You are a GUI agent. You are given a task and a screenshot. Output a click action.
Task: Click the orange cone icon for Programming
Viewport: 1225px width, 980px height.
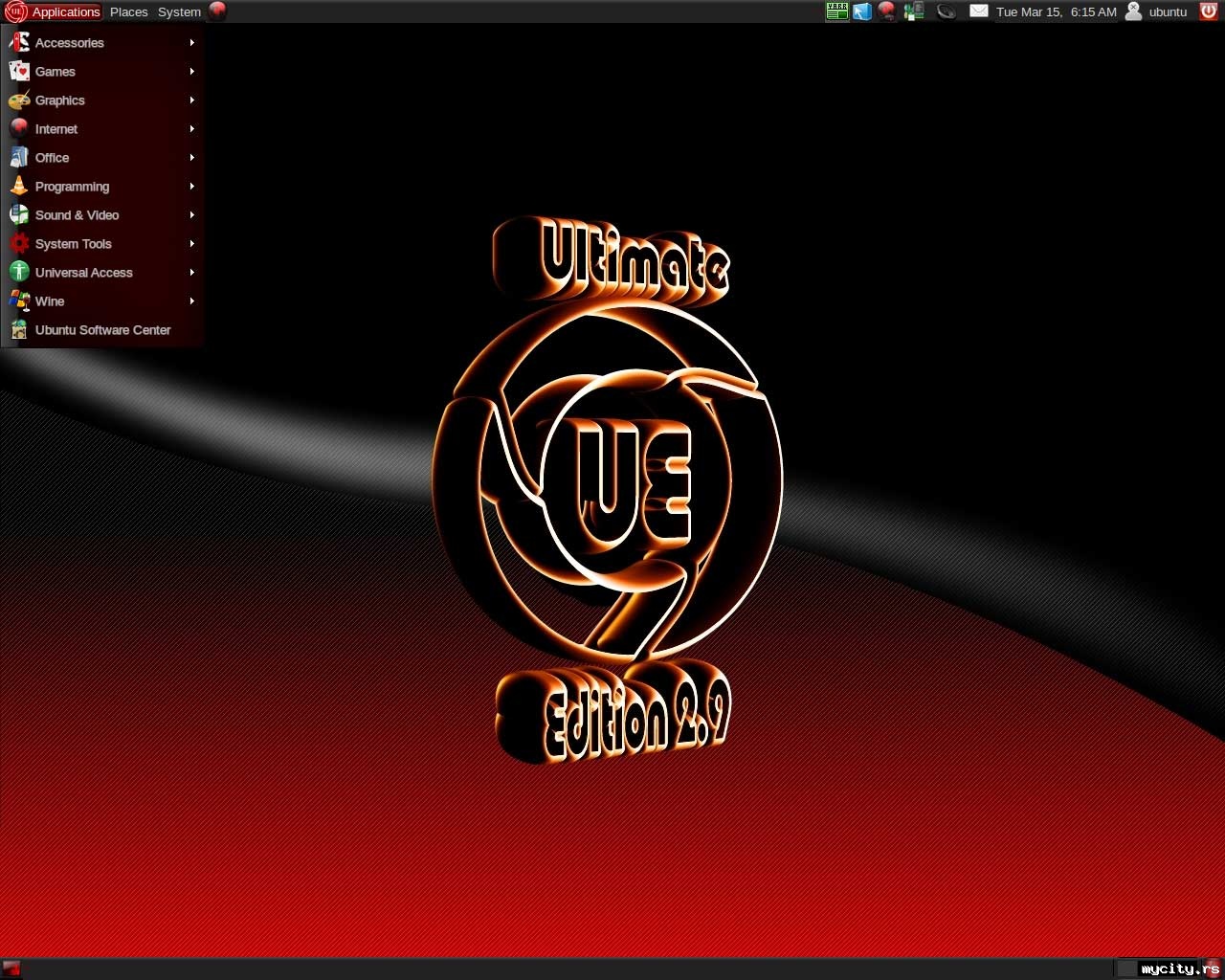click(x=19, y=187)
